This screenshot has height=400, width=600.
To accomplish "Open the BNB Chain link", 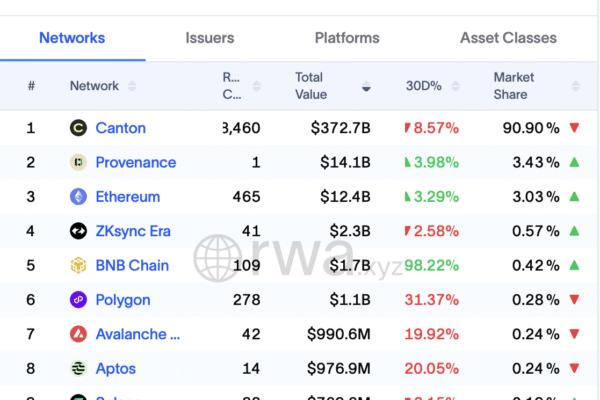I will pyautogui.click(x=132, y=266).
